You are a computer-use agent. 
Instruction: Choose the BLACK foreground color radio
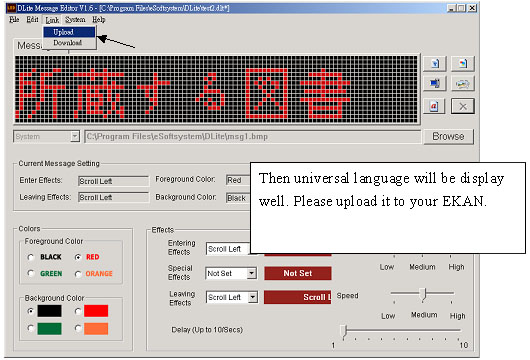pos(31,257)
